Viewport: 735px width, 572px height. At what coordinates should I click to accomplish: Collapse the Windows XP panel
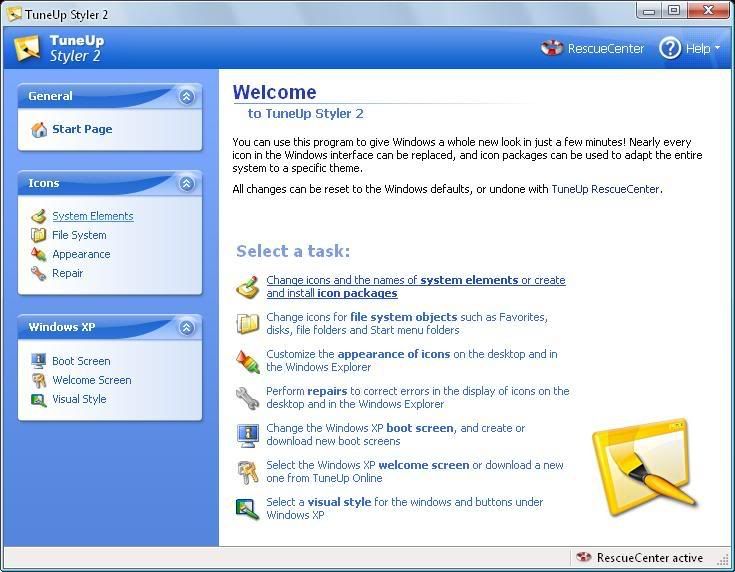pyautogui.click(x=186, y=328)
